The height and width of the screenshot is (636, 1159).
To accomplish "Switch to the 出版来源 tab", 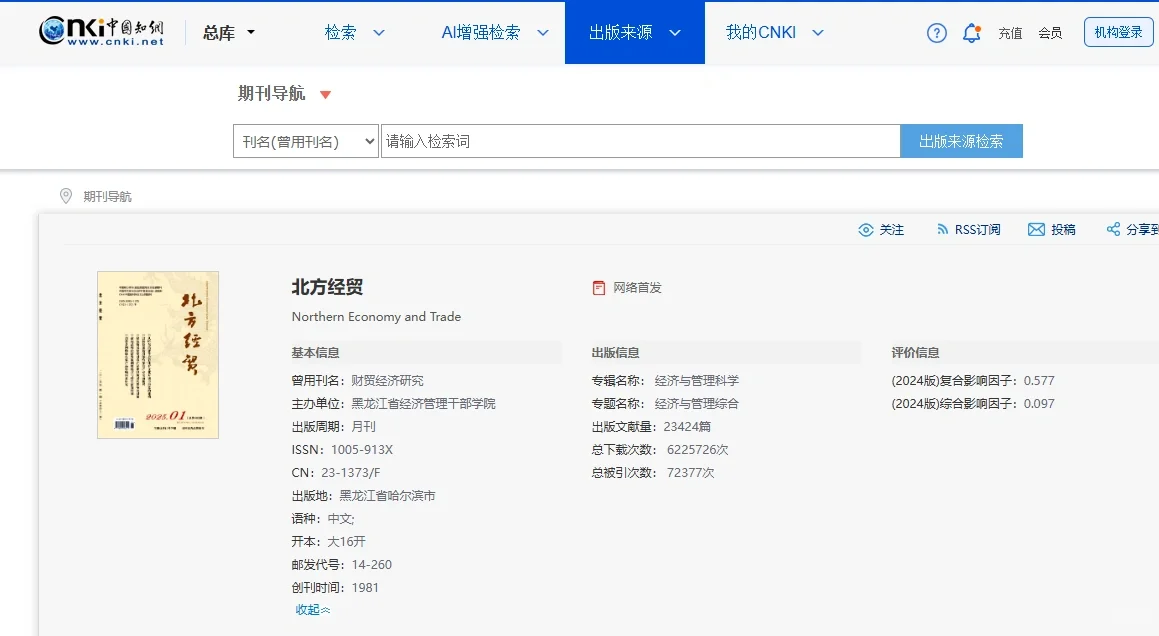I will [624, 32].
